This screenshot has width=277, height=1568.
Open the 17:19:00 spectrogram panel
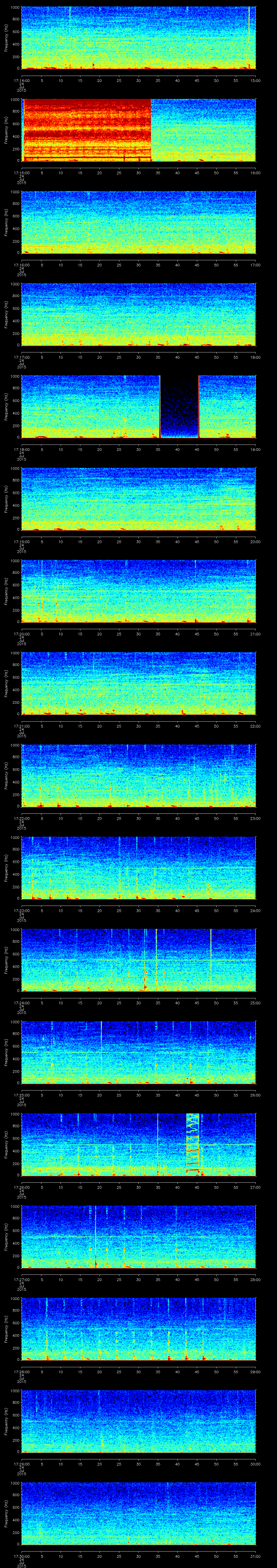138,499
